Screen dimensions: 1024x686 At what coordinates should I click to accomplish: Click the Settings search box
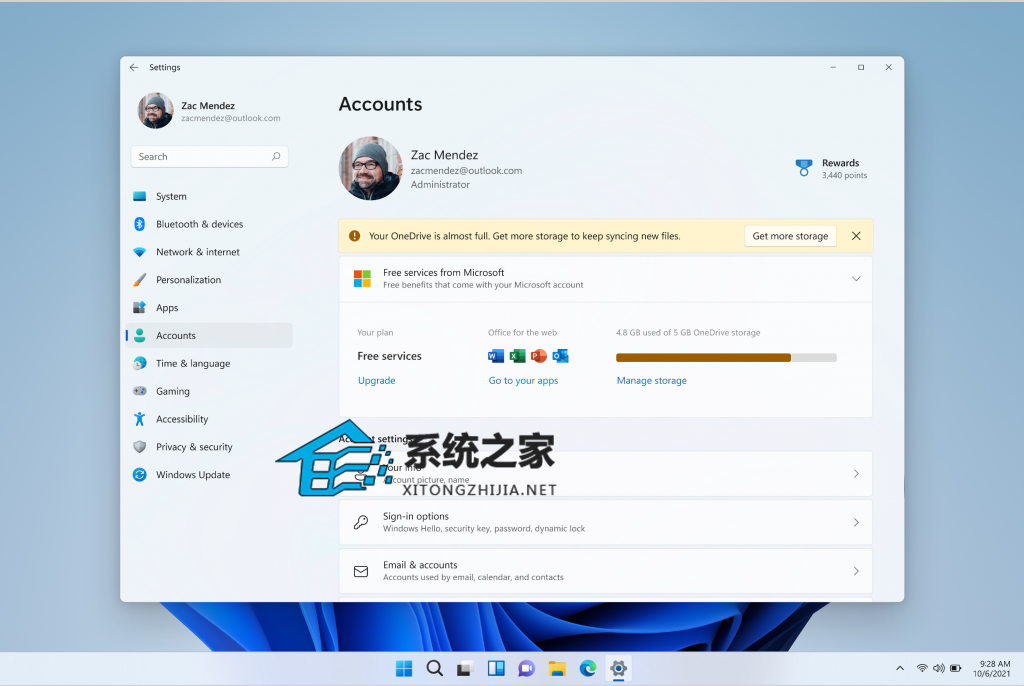209,157
